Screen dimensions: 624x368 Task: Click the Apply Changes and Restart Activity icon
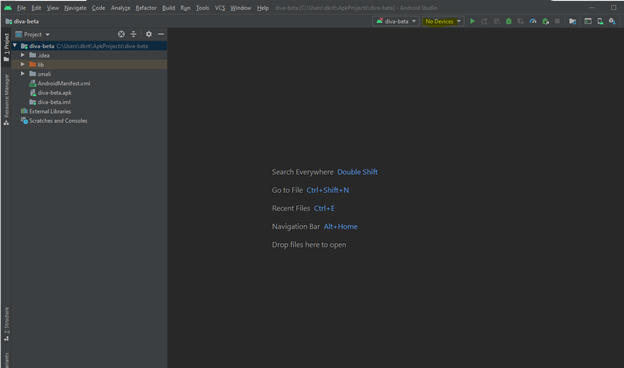point(484,21)
